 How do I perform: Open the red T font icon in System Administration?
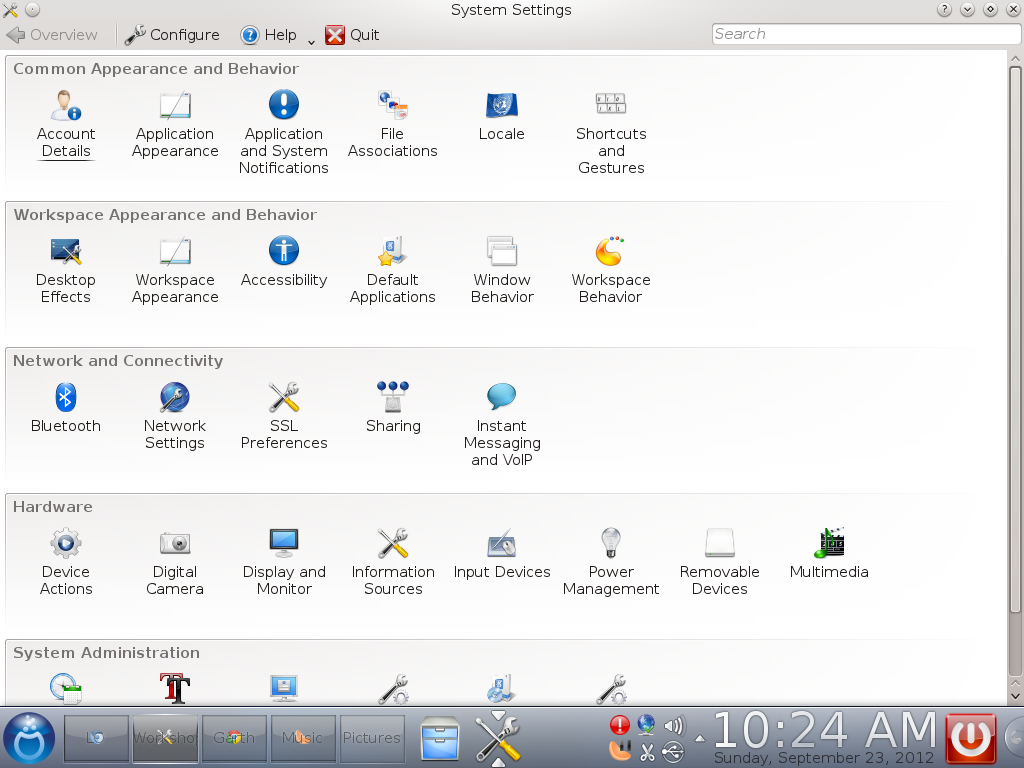tap(175, 688)
